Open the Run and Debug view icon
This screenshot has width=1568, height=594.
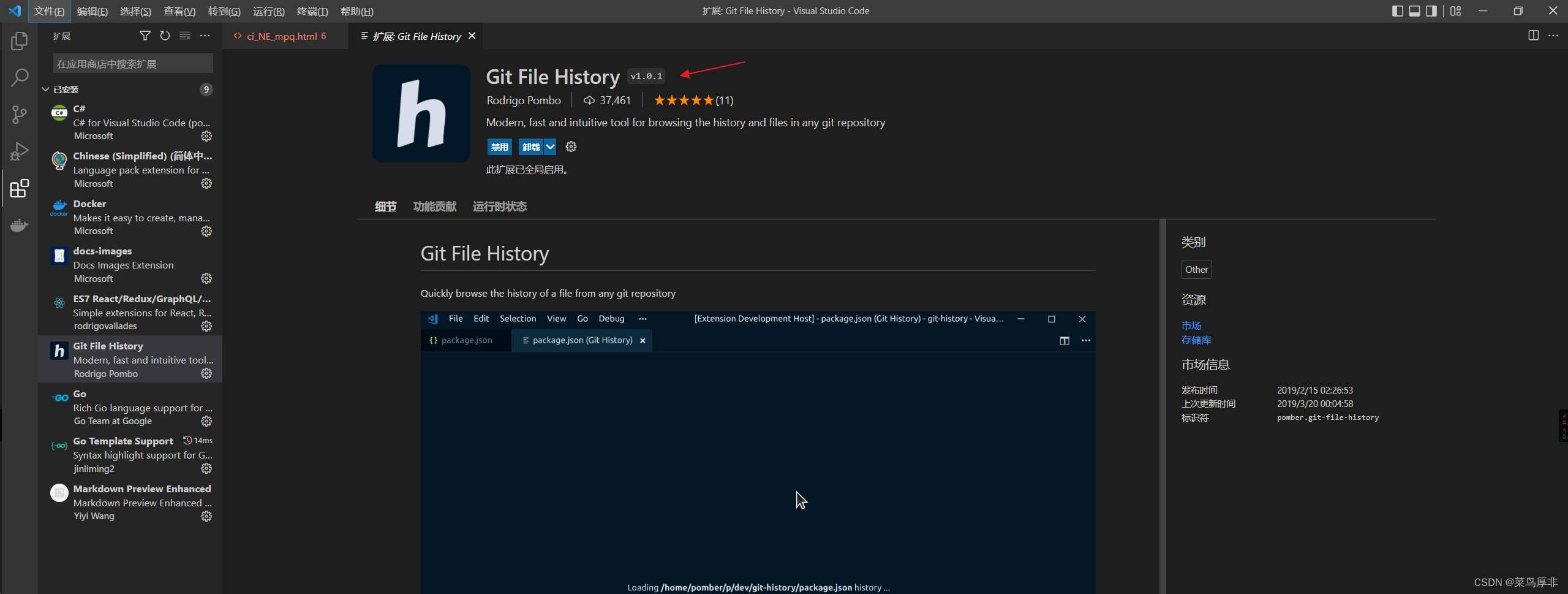(19, 151)
